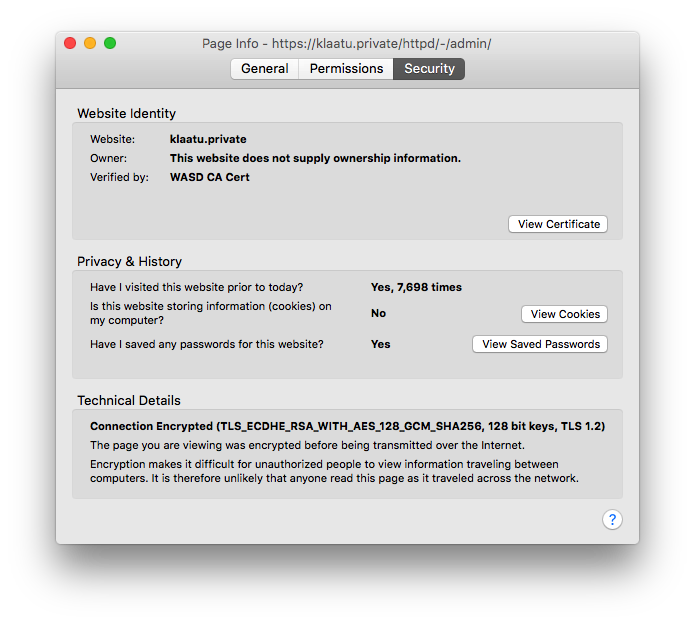Open help with the question mark icon
695x624 pixels.
click(x=612, y=519)
